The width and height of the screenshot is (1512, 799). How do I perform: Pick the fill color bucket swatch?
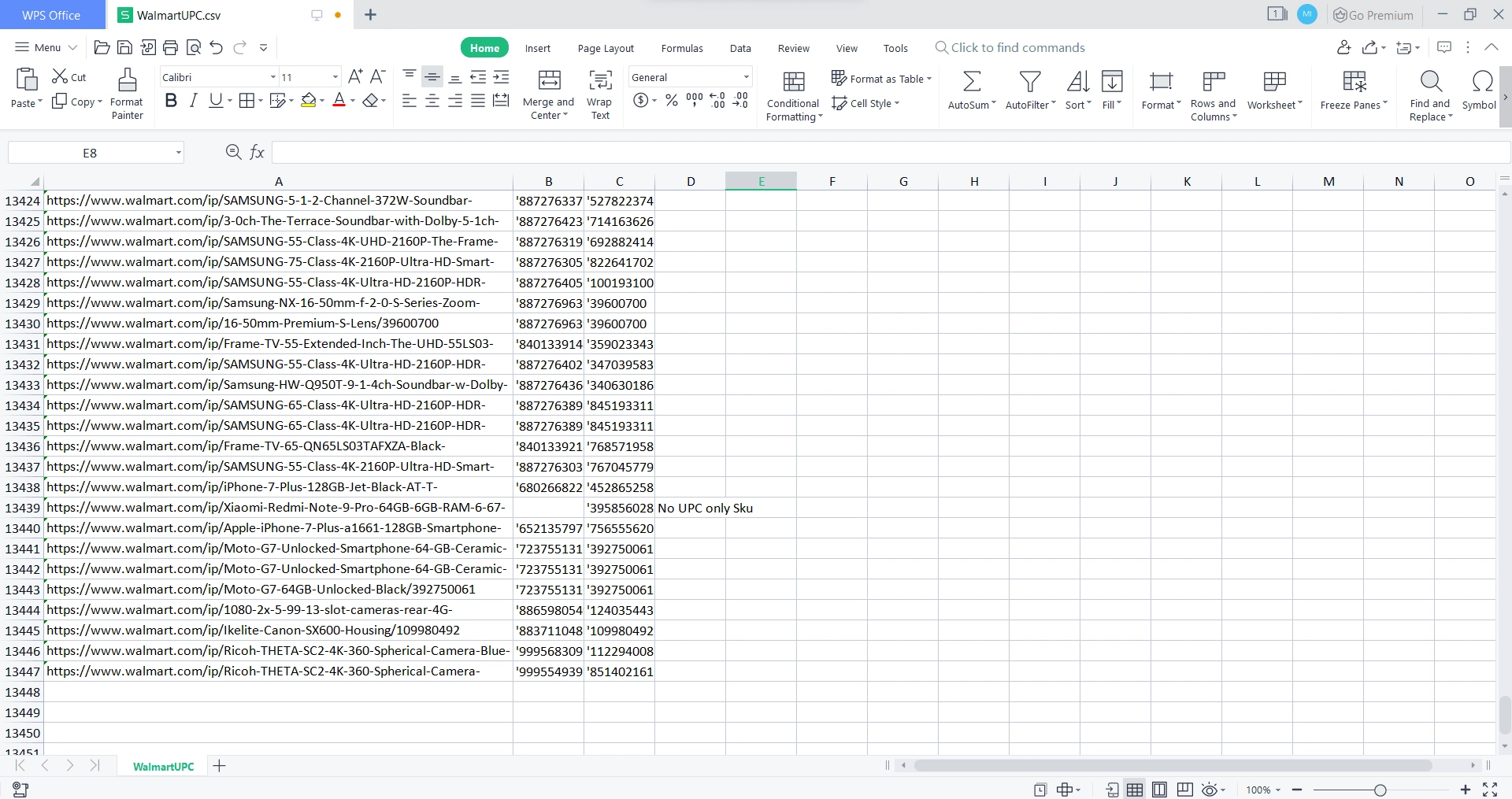coord(309,101)
